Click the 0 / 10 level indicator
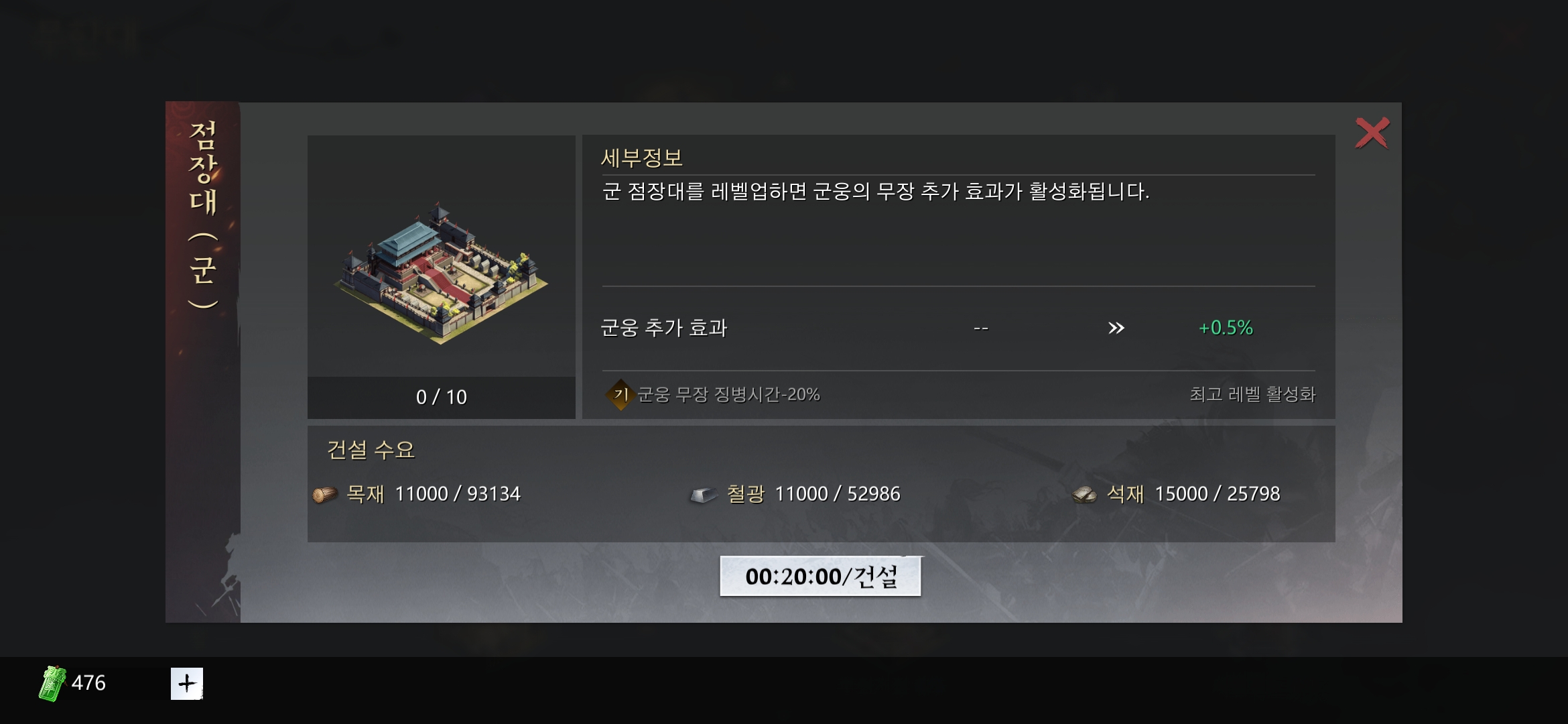Screen dimensions: 1568x724 [441, 397]
